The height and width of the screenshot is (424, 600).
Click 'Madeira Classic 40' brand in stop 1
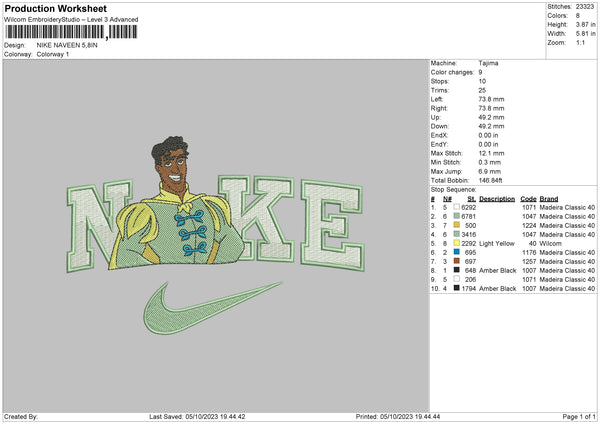pyautogui.click(x=567, y=207)
